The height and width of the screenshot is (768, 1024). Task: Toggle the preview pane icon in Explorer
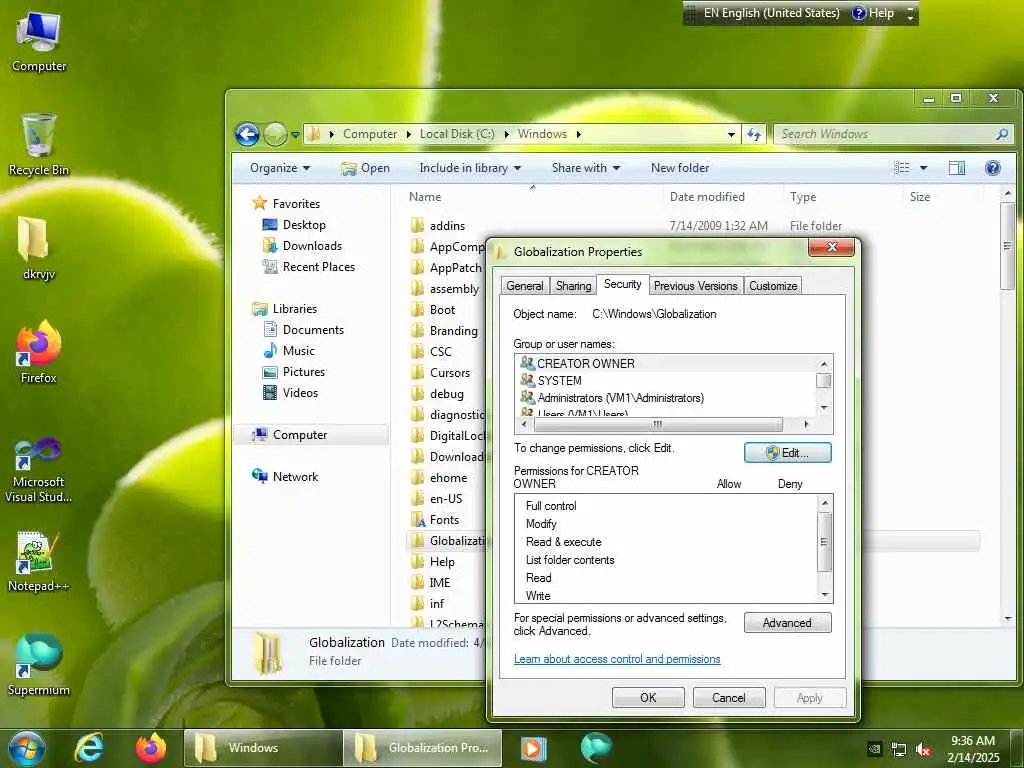(x=957, y=168)
